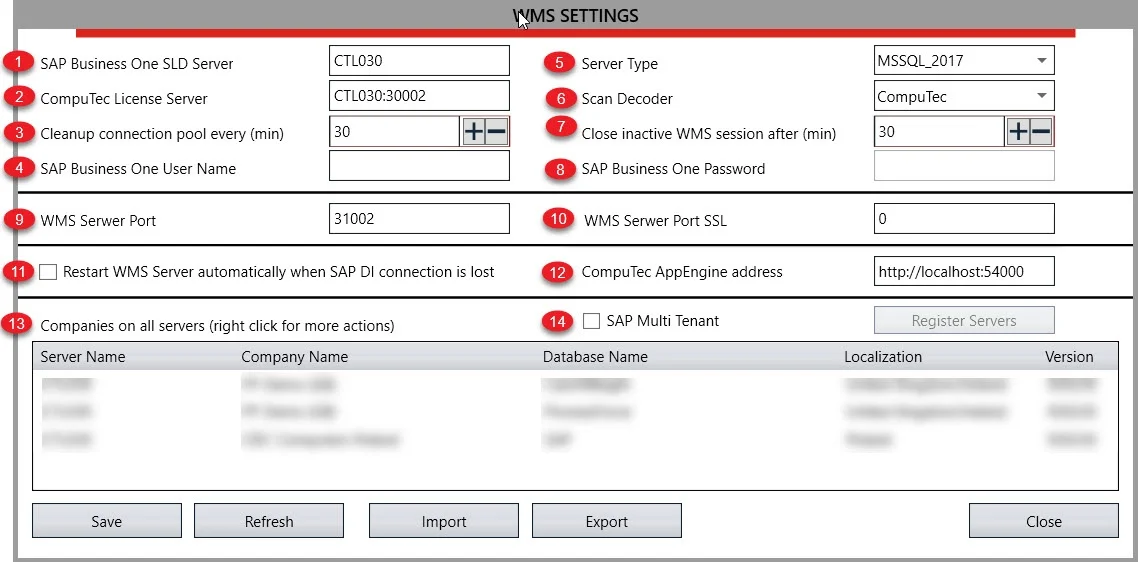Click the Refresh button
Image resolution: width=1138 pixels, height=562 pixels.
click(269, 521)
